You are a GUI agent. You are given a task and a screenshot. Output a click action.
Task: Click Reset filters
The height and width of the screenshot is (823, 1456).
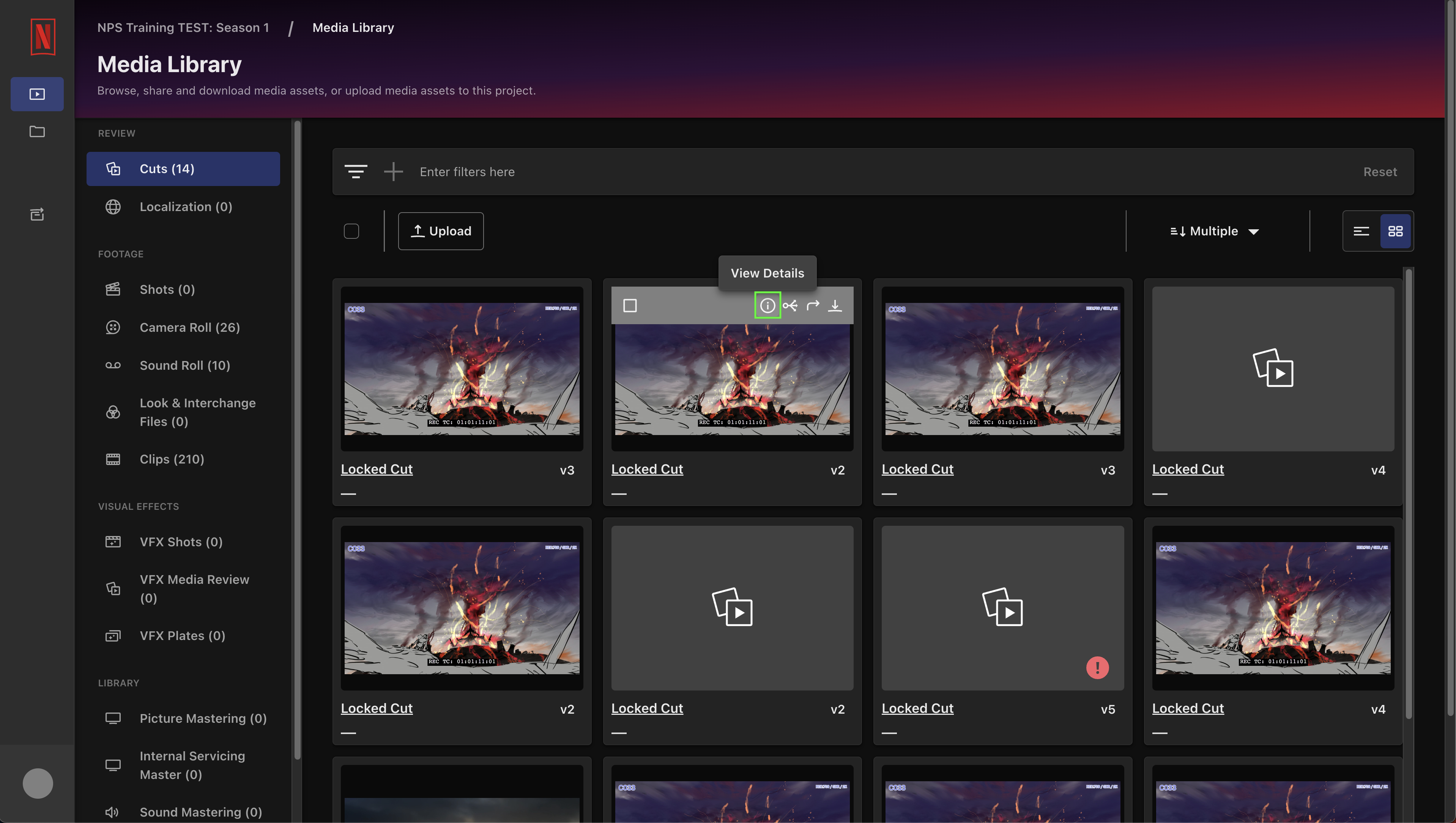coord(1380,171)
